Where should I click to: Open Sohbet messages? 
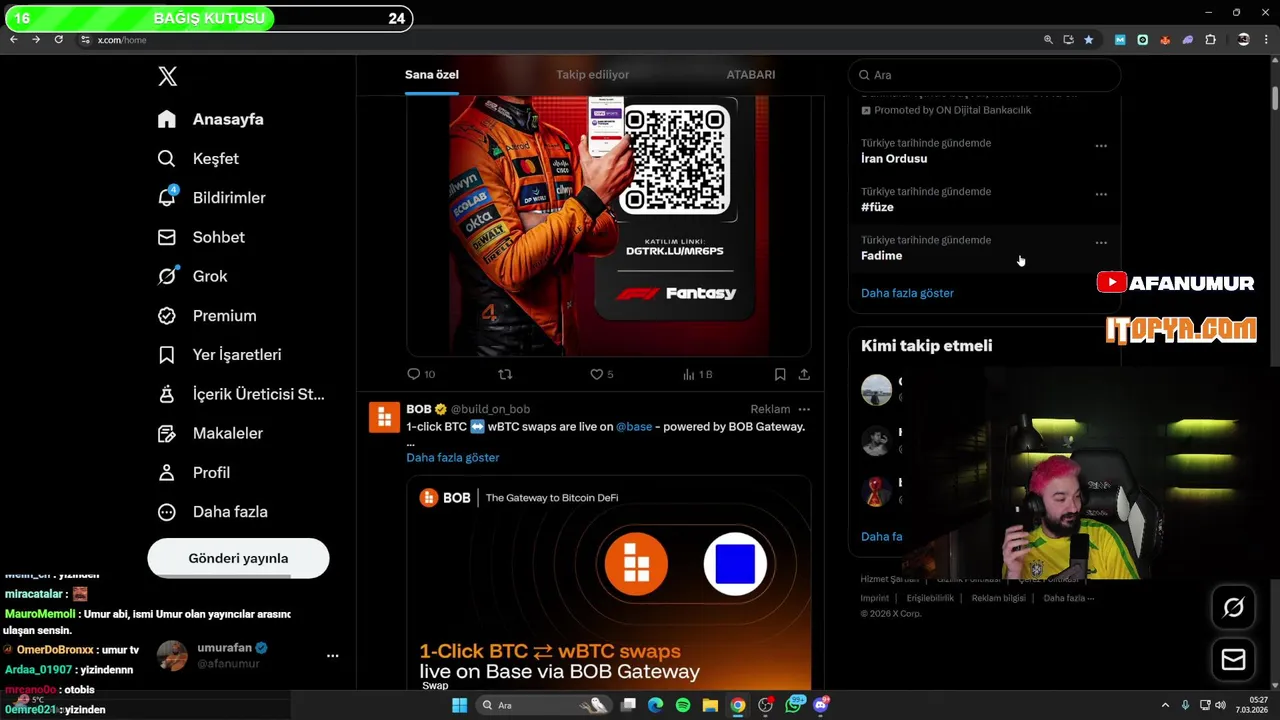tap(201, 237)
